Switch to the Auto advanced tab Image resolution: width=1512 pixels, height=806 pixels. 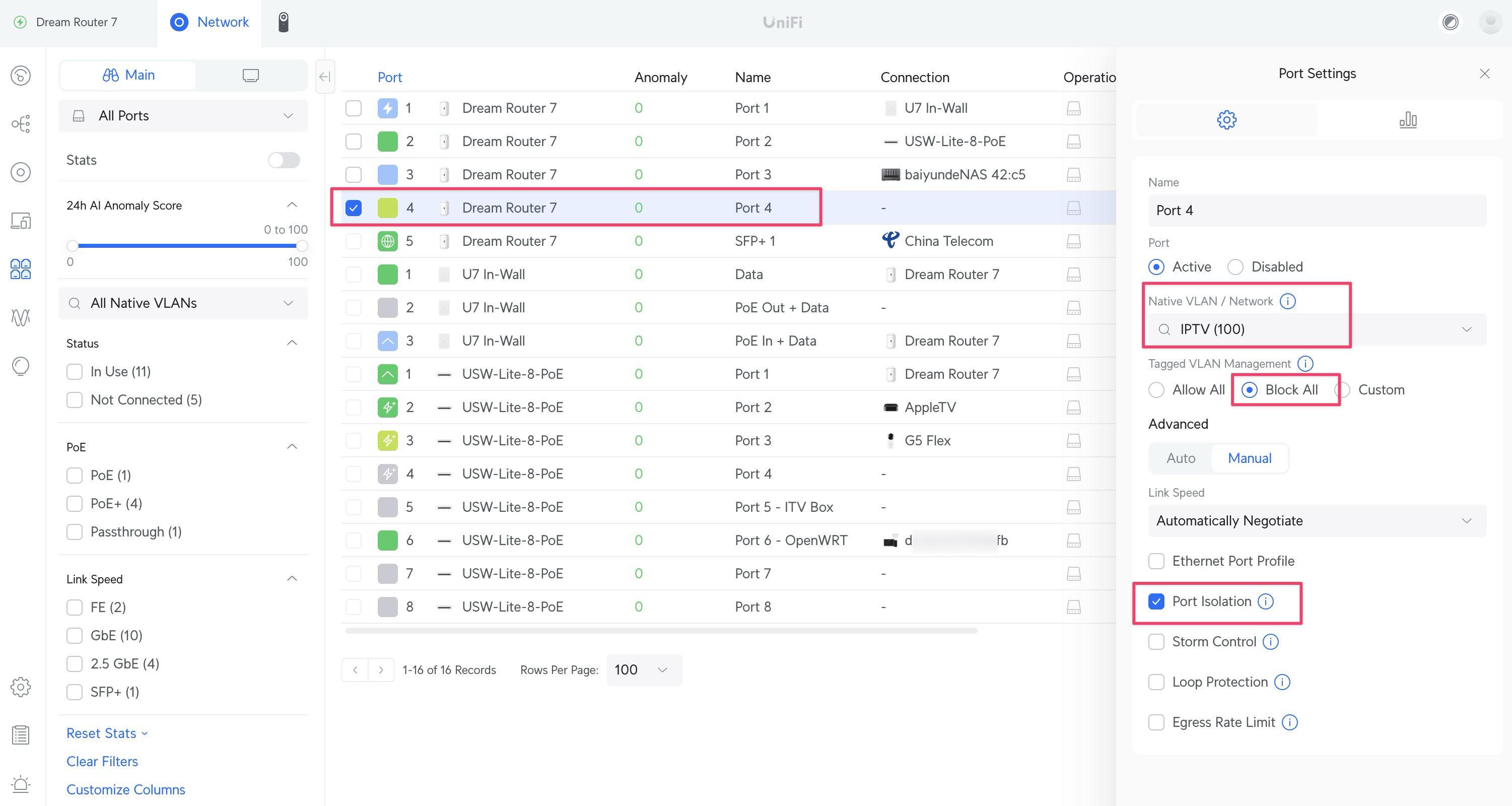pyautogui.click(x=1181, y=458)
